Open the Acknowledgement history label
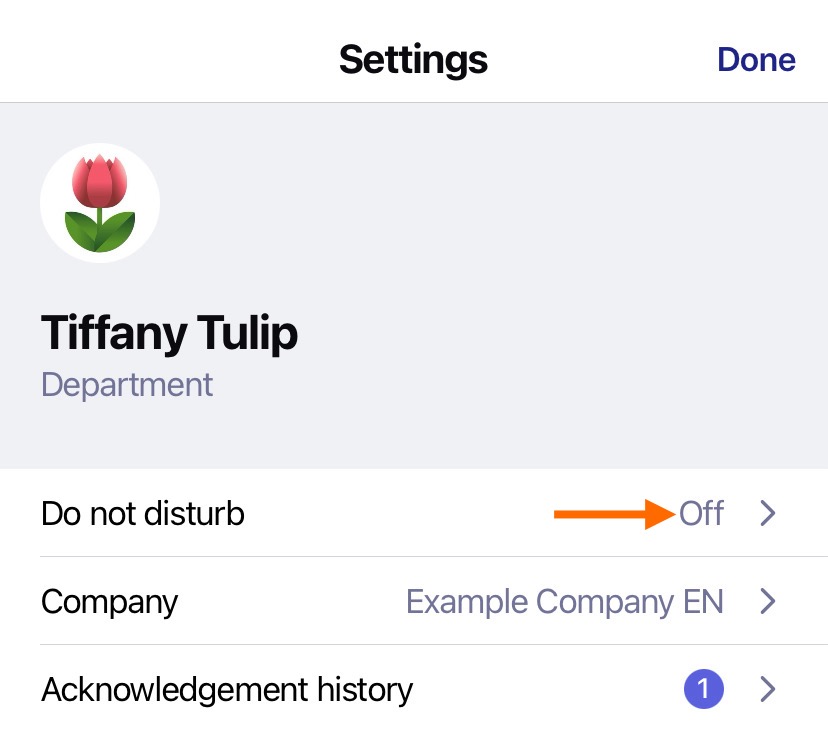This screenshot has width=828, height=731. 227,690
